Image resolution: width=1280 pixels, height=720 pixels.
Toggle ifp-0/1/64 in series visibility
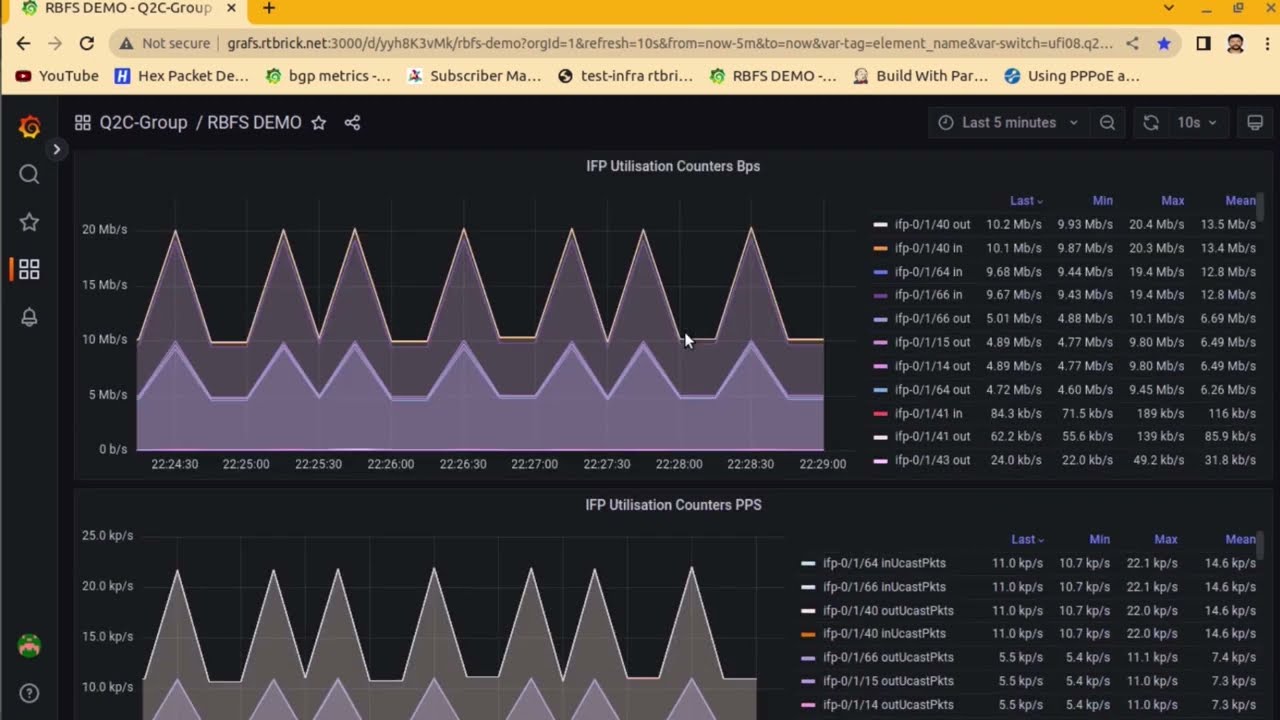(x=928, y=272)
